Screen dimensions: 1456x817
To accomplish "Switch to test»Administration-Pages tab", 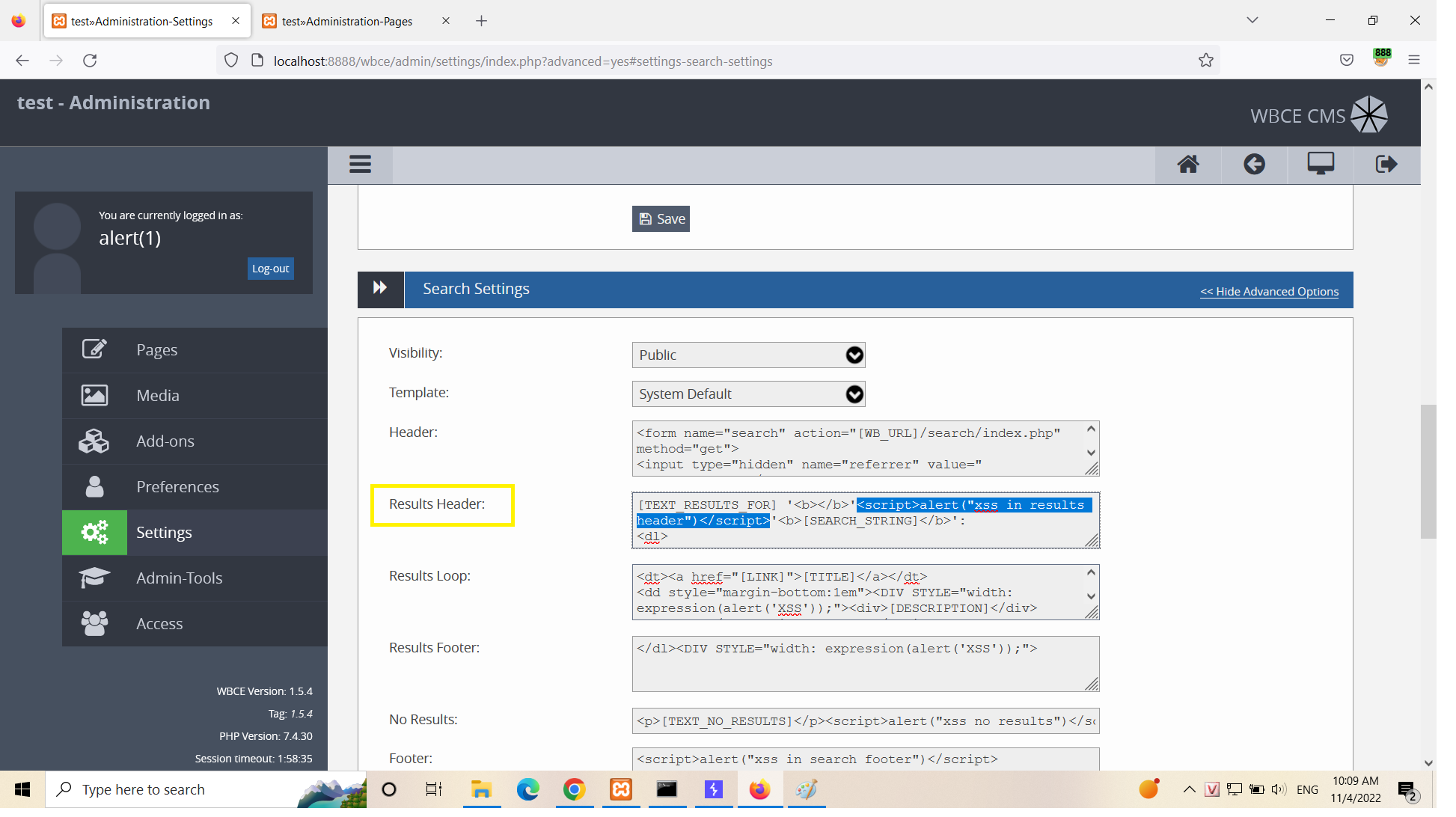I will pyautogui.click(x=347, y=21).
